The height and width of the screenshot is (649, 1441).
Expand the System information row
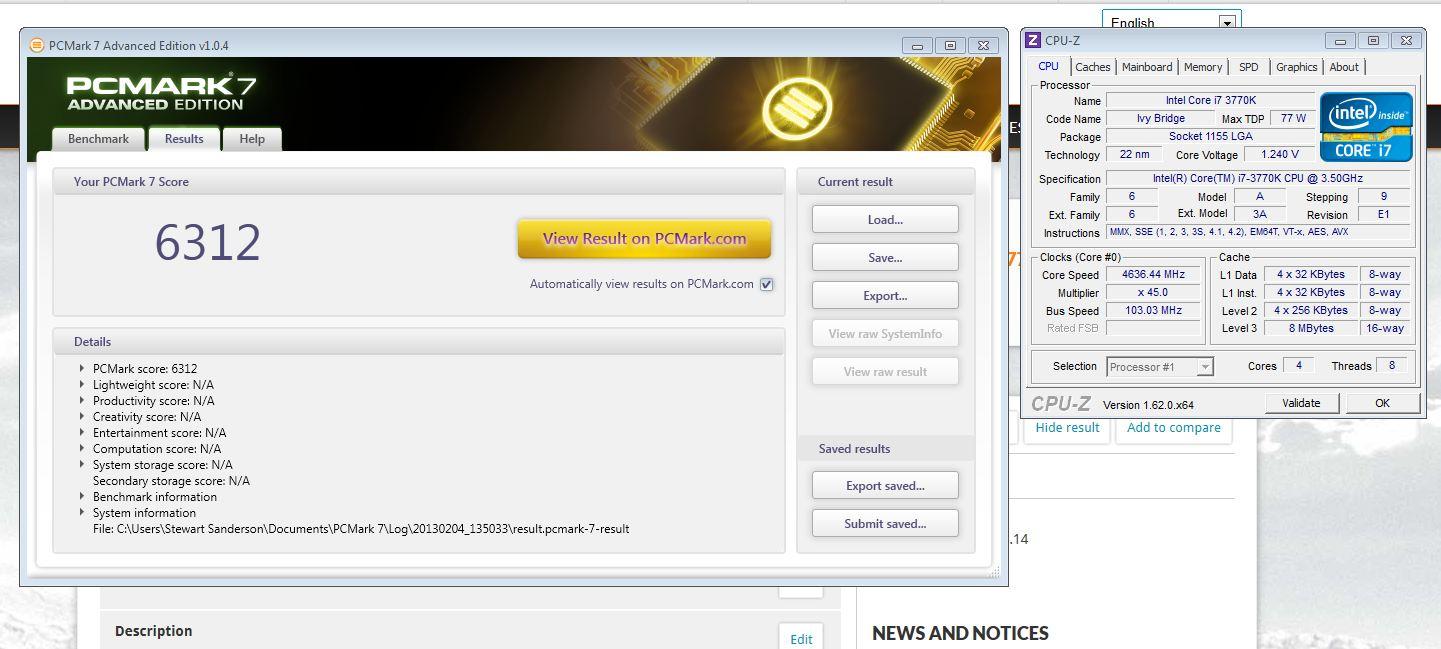tap(82, 512)
